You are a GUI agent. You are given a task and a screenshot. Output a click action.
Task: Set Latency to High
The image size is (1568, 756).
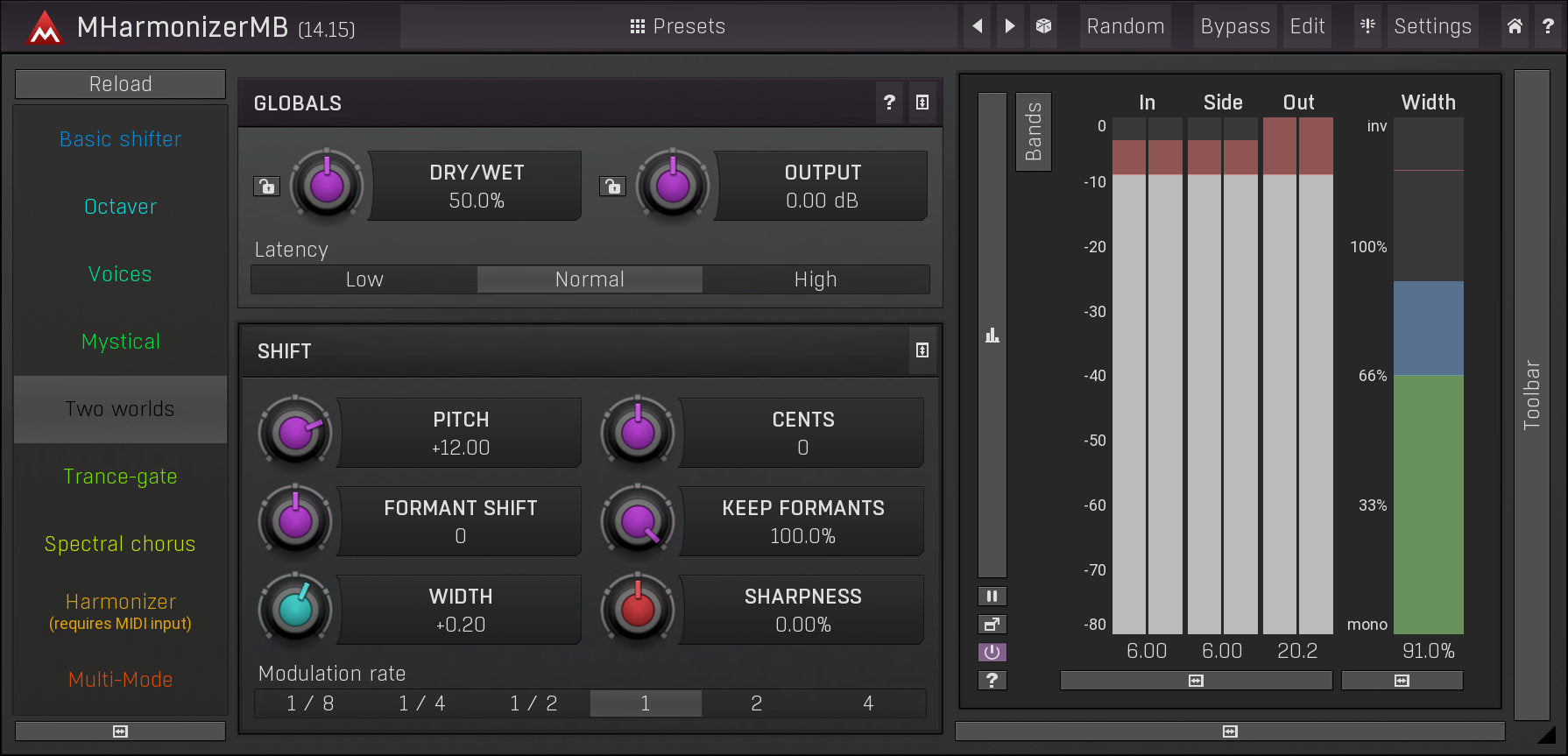click(x=815, y=279)
